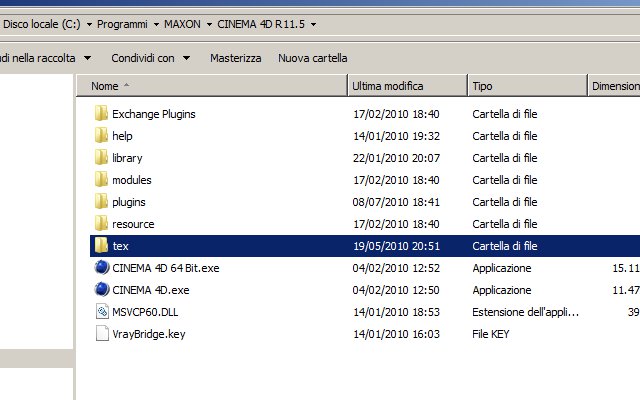Go to Disco locale (C:) in address bar
640x400 pixels.
click(41, 24)
